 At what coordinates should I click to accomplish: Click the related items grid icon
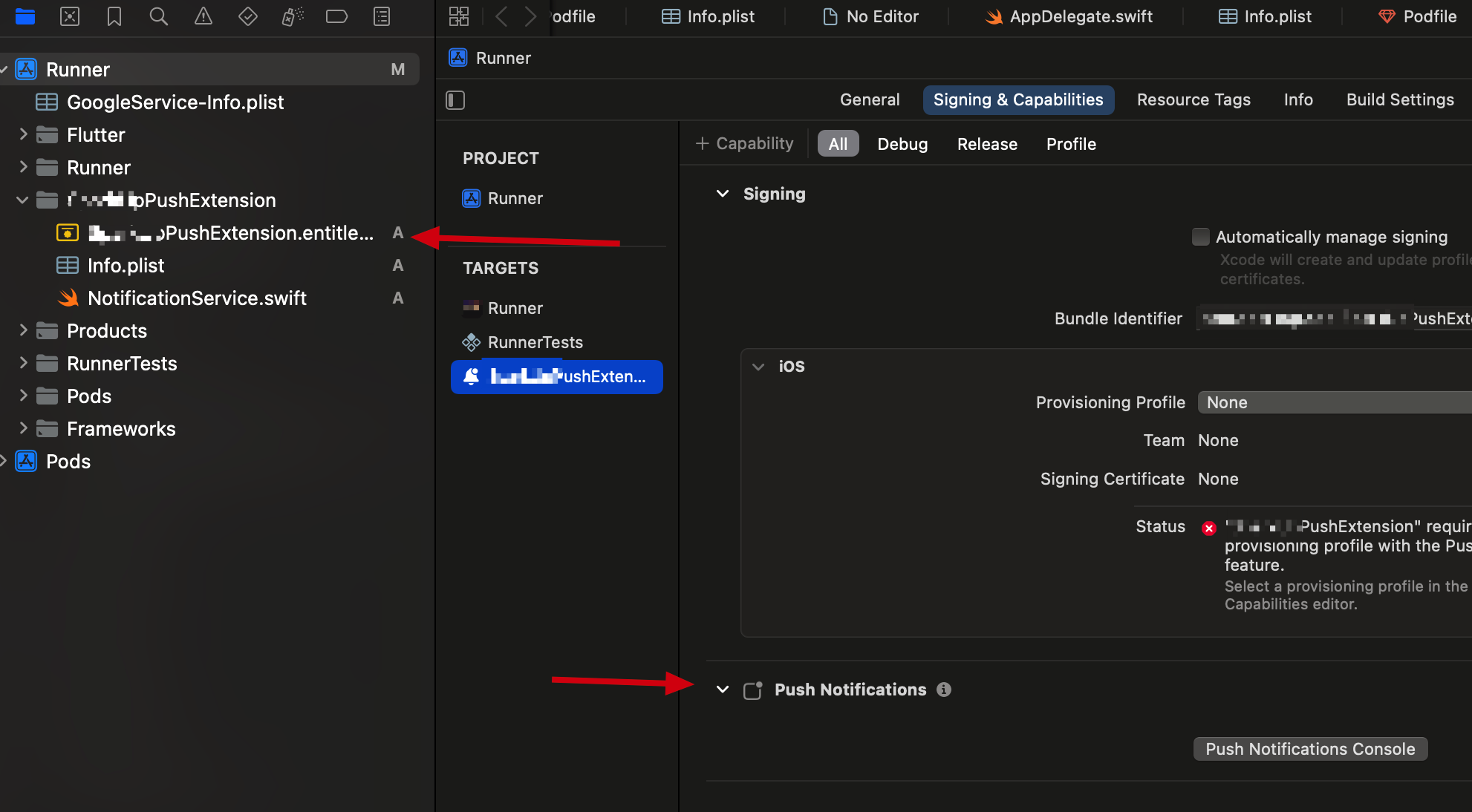pos(459,16)
